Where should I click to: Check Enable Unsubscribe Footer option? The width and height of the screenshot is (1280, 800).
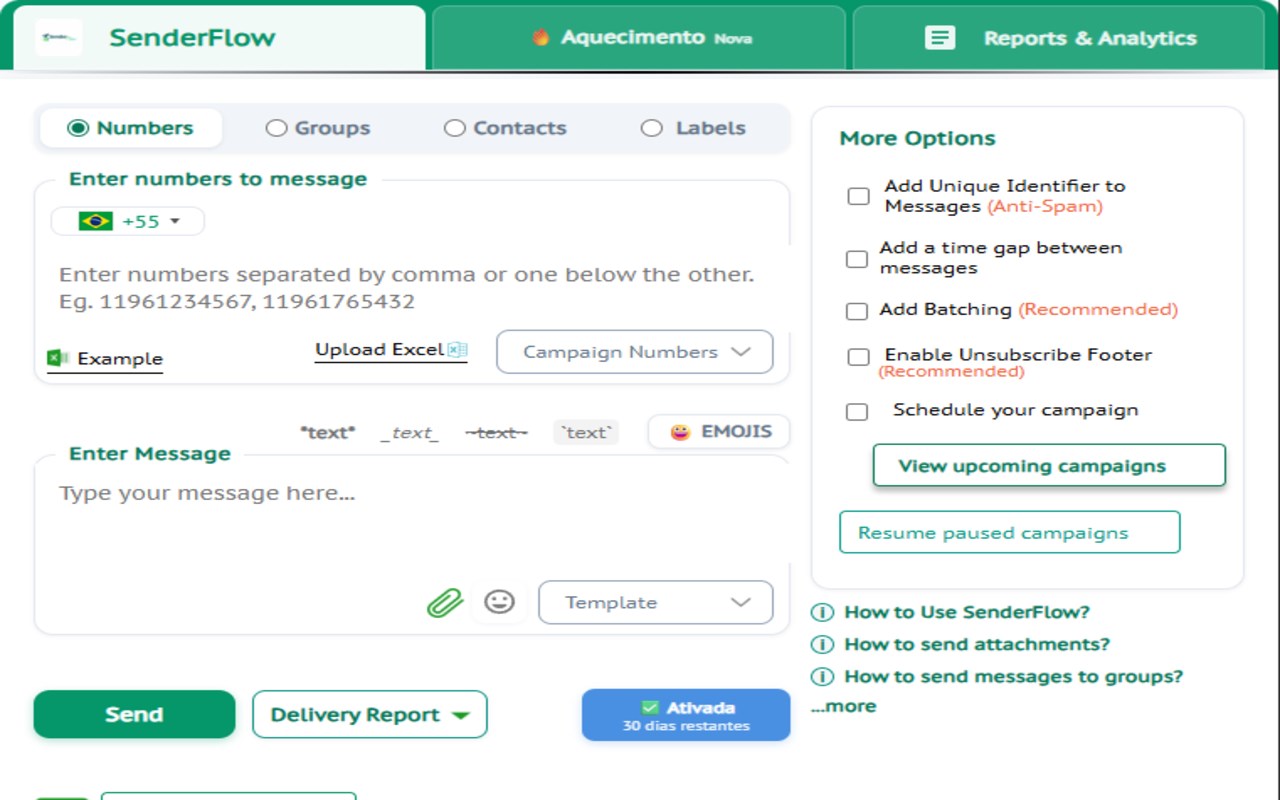pos(858,357)
